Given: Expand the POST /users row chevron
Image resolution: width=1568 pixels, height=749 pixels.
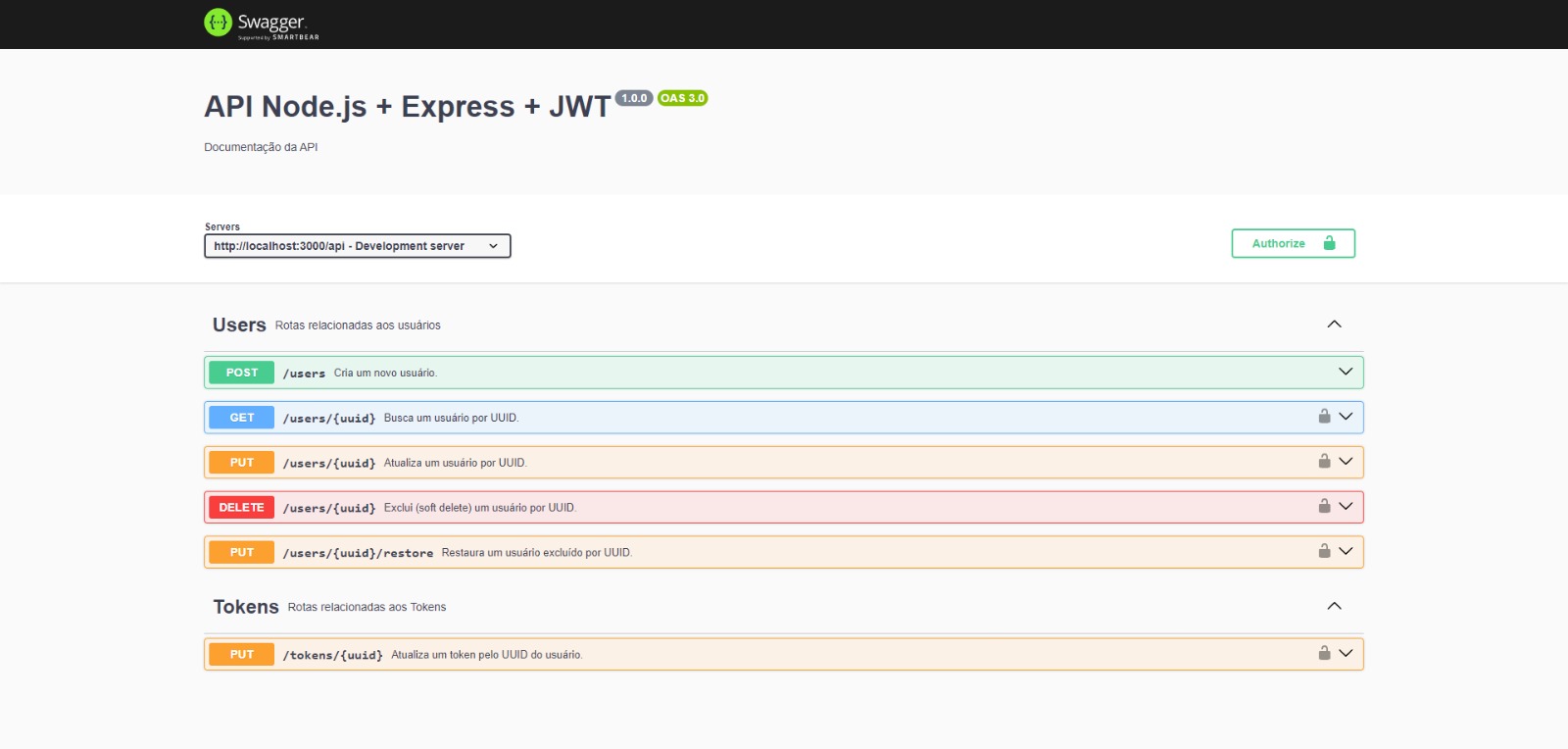Looking at the screenshot, I should [1346, 372].
